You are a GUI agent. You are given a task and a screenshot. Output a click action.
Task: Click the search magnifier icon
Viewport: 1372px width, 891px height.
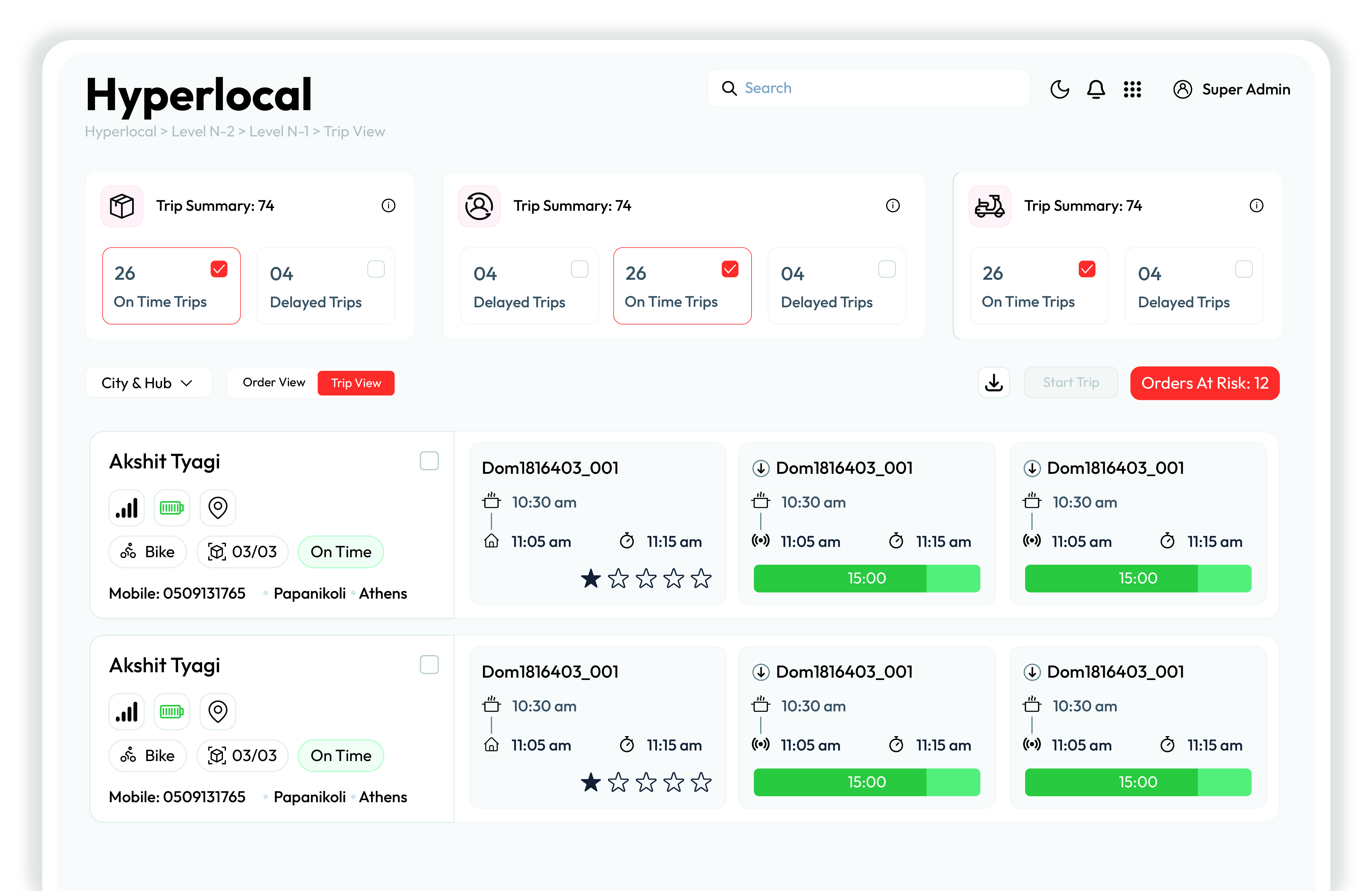[729, 88]
